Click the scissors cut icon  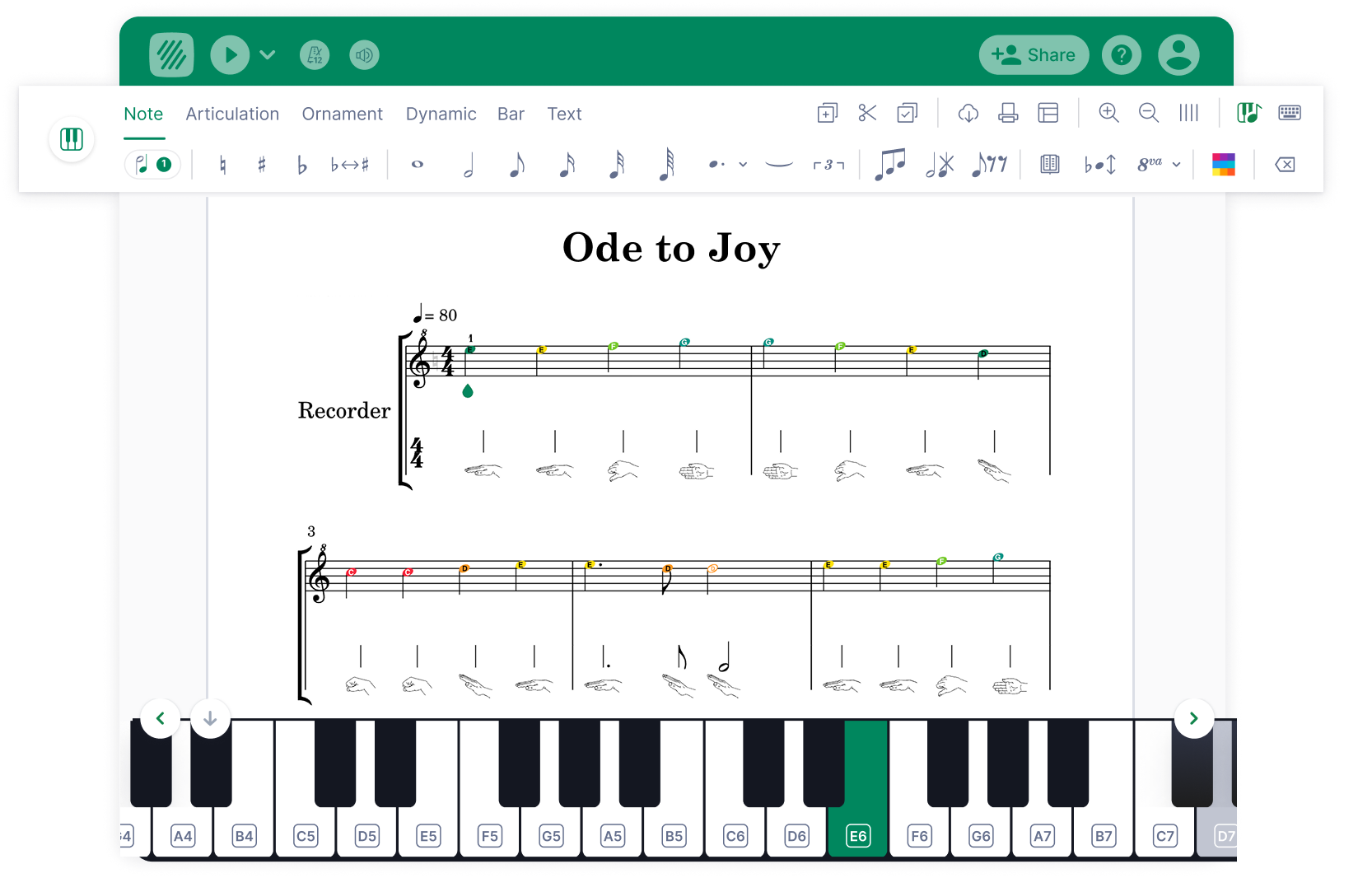(x=867, y=114)
